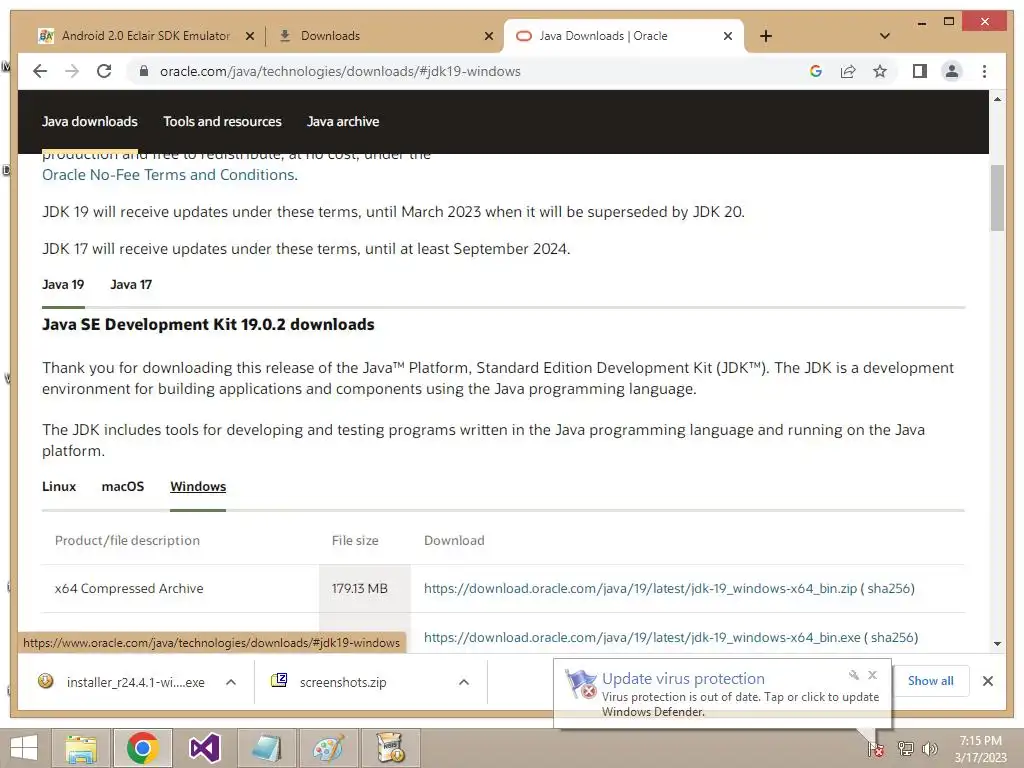The height and width of the screenshot is (768, 1024).
Task: Open Tools and resources nav item
Action: pos(222,121)
